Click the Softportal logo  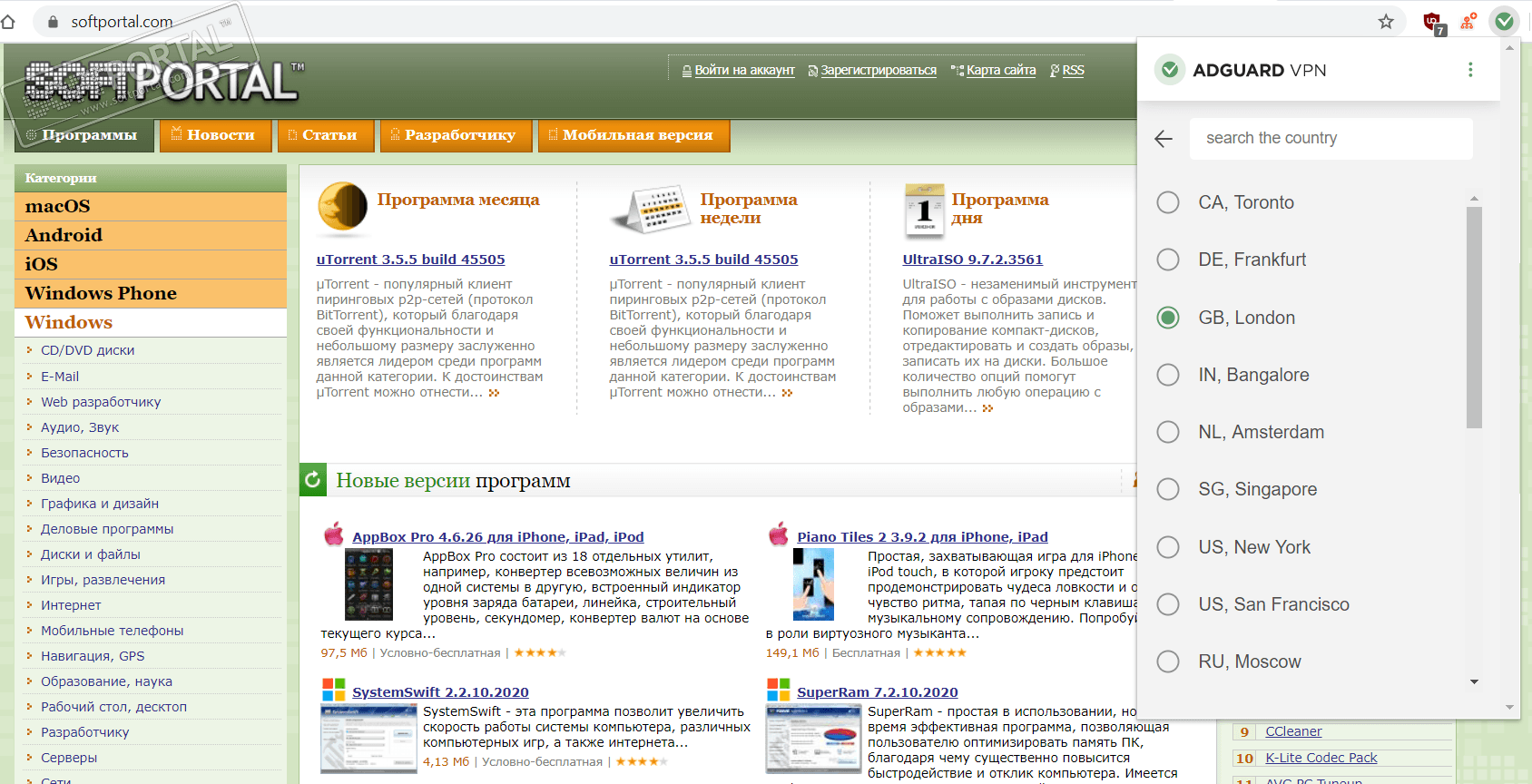[162, 82]
